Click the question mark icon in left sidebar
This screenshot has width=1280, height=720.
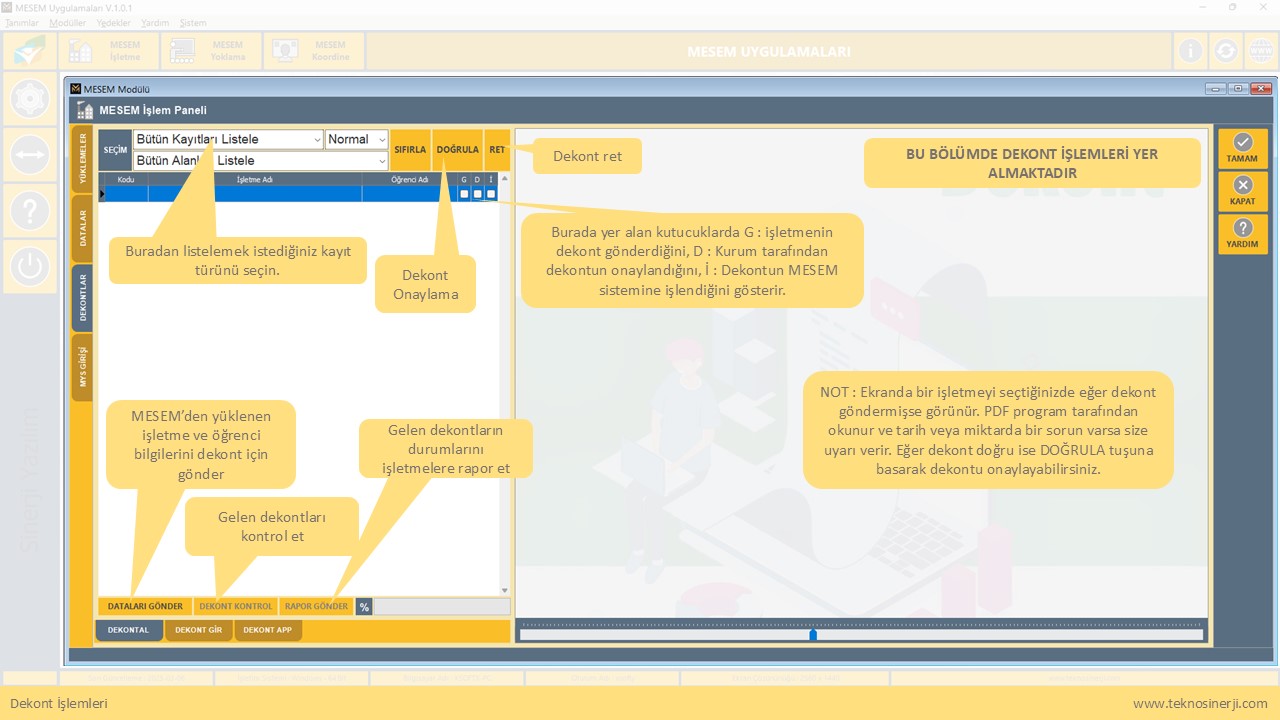click(x=30, y=211)
